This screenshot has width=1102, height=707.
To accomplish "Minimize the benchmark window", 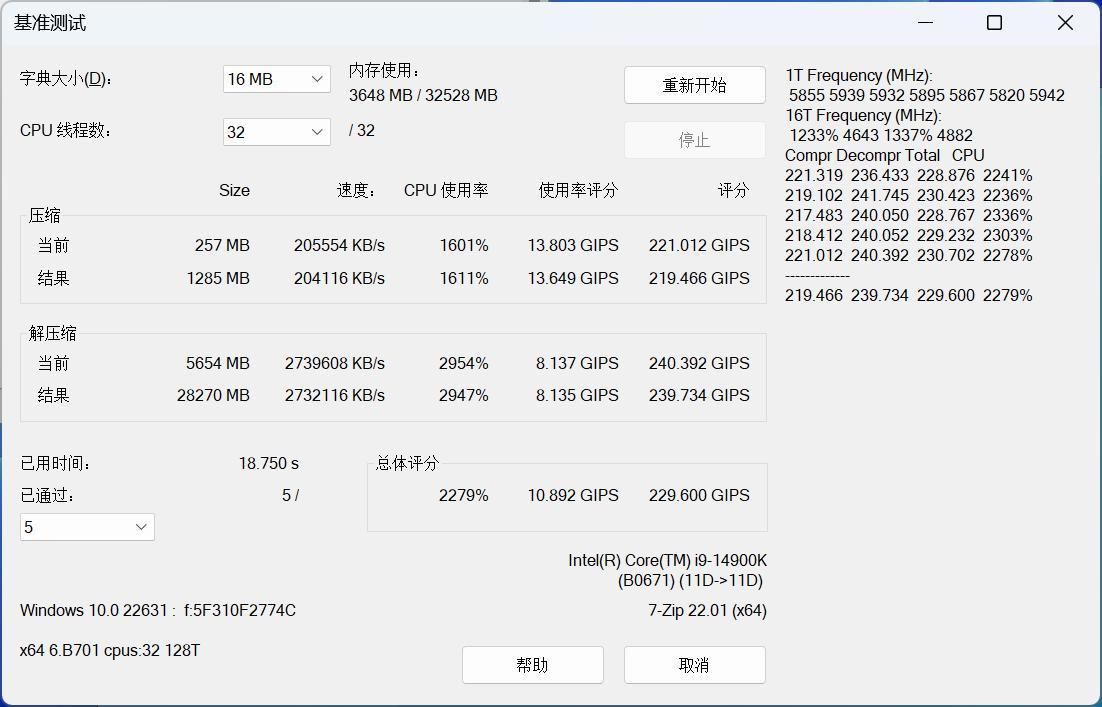I will 925,22.
